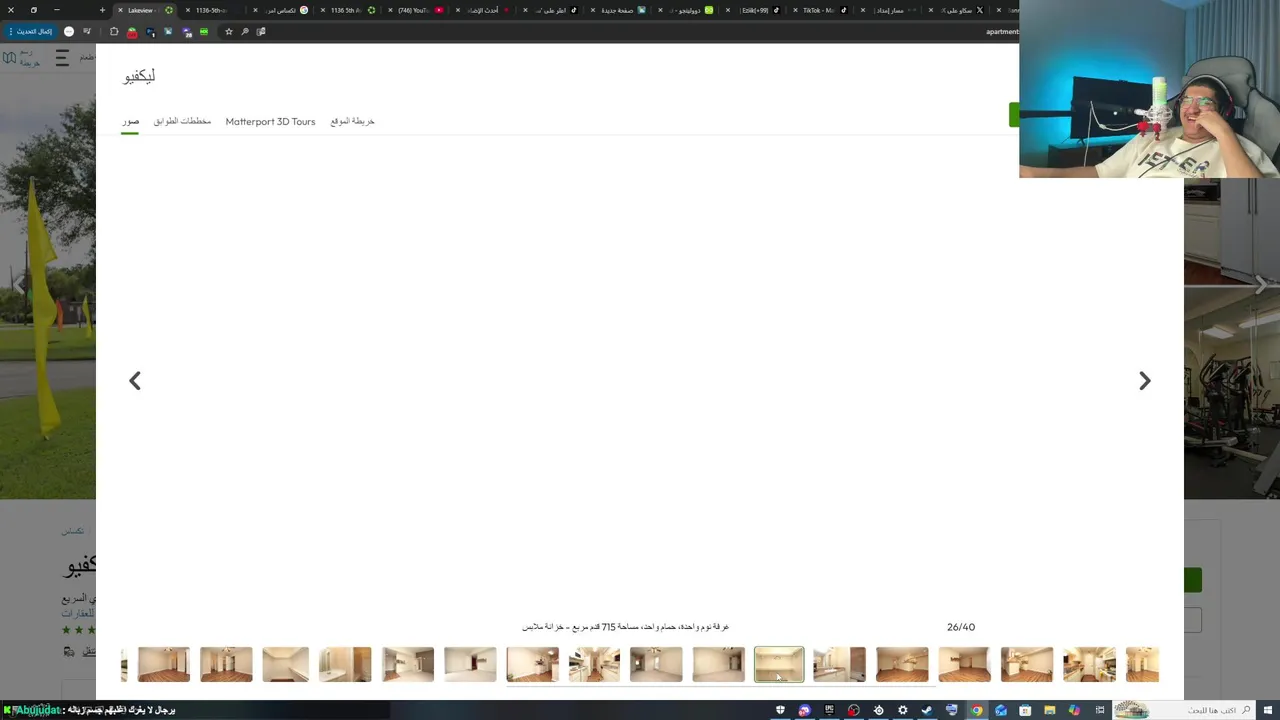Screen dimensions: 1280x720
Task: Close the Lakeview browser tab
Action: tap(120, 10)
